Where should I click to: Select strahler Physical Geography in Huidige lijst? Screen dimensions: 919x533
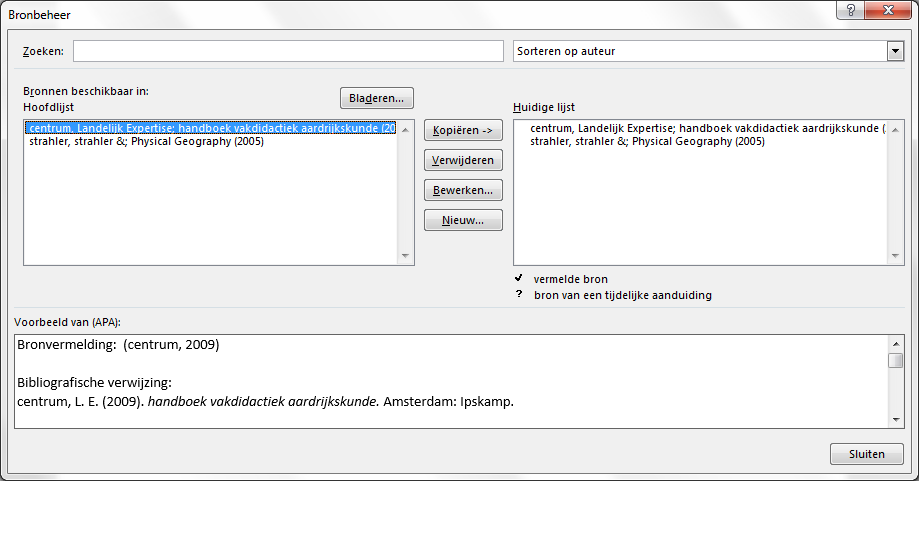tap(647, 141)
